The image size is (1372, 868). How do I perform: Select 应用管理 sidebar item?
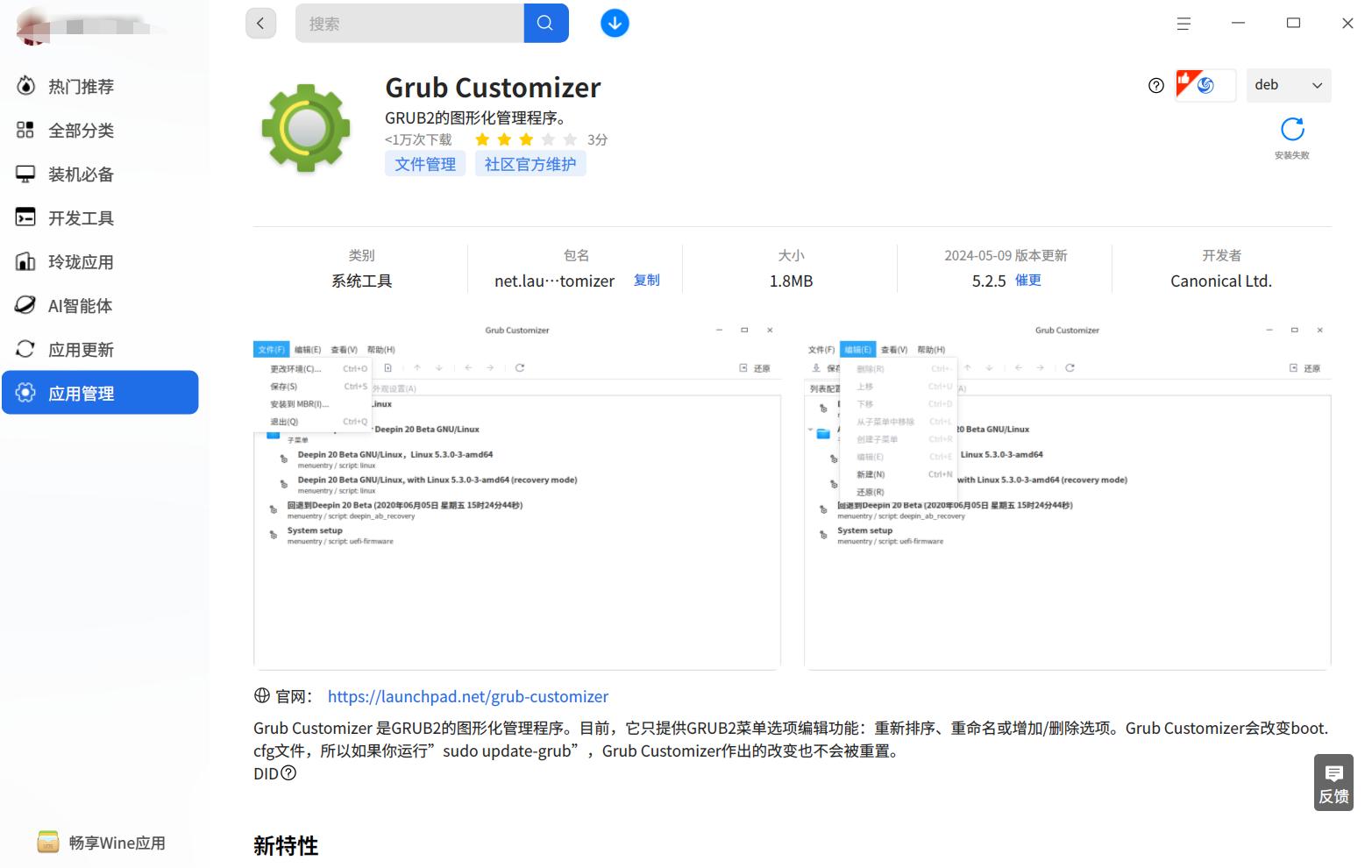click(100, 393)
